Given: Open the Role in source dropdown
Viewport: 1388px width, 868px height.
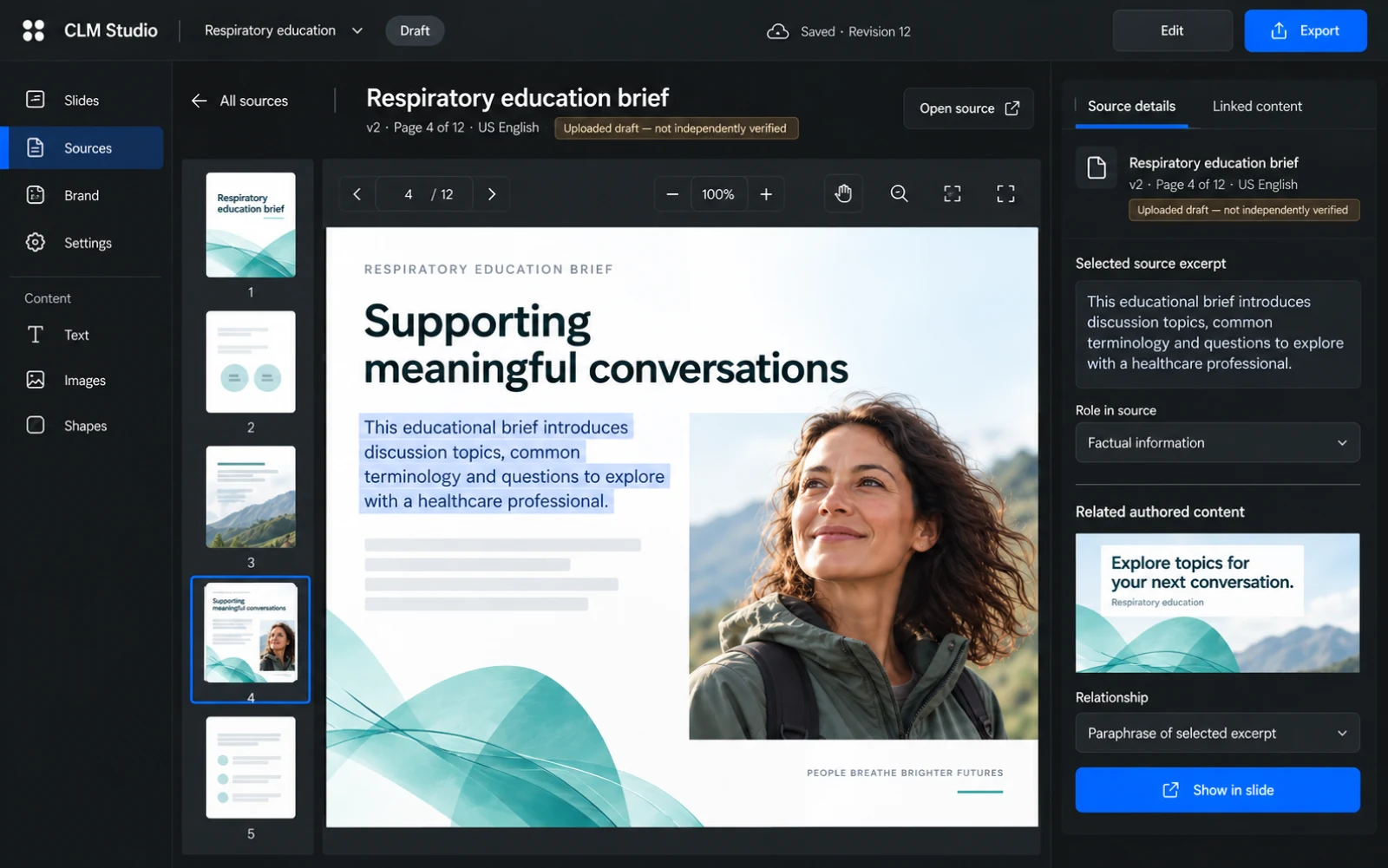Looking at the screenshot, I should click(x=1217, y=443).
